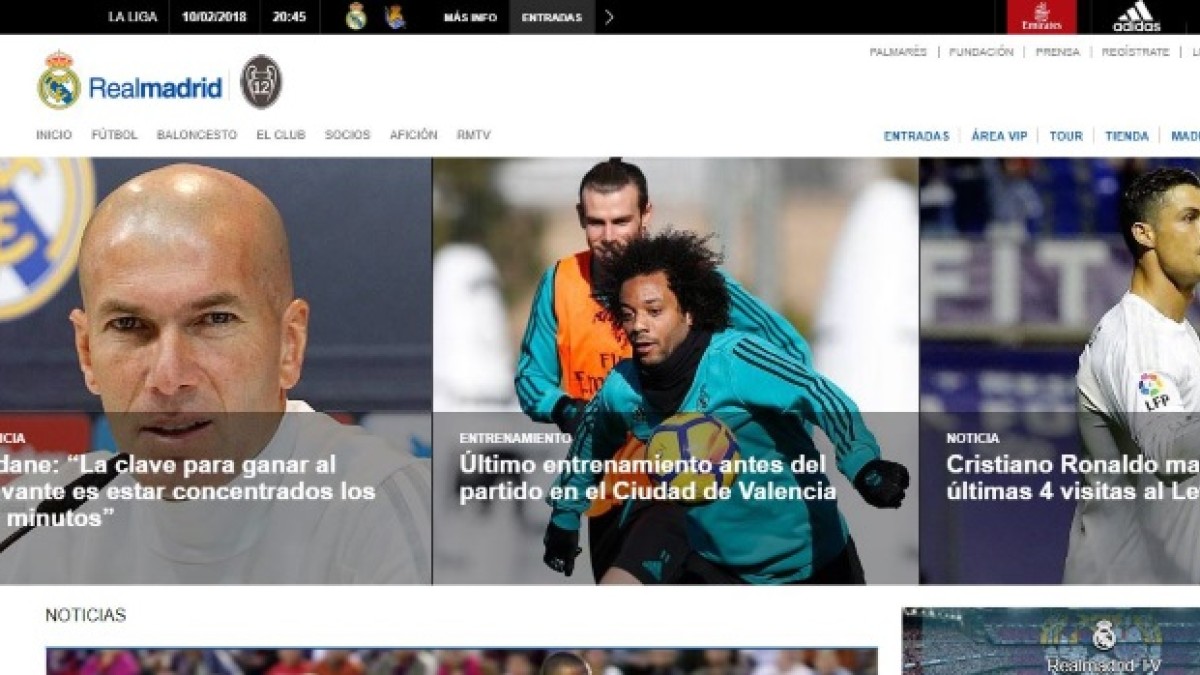Open the ÁREA VIP link
Viewport: 1200px width, 675px height.
(999, 136)
